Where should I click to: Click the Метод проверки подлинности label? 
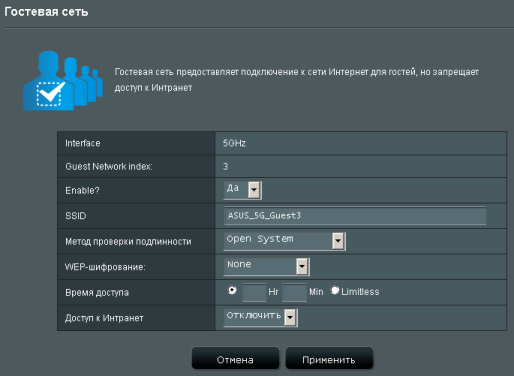tap(128, 241)
